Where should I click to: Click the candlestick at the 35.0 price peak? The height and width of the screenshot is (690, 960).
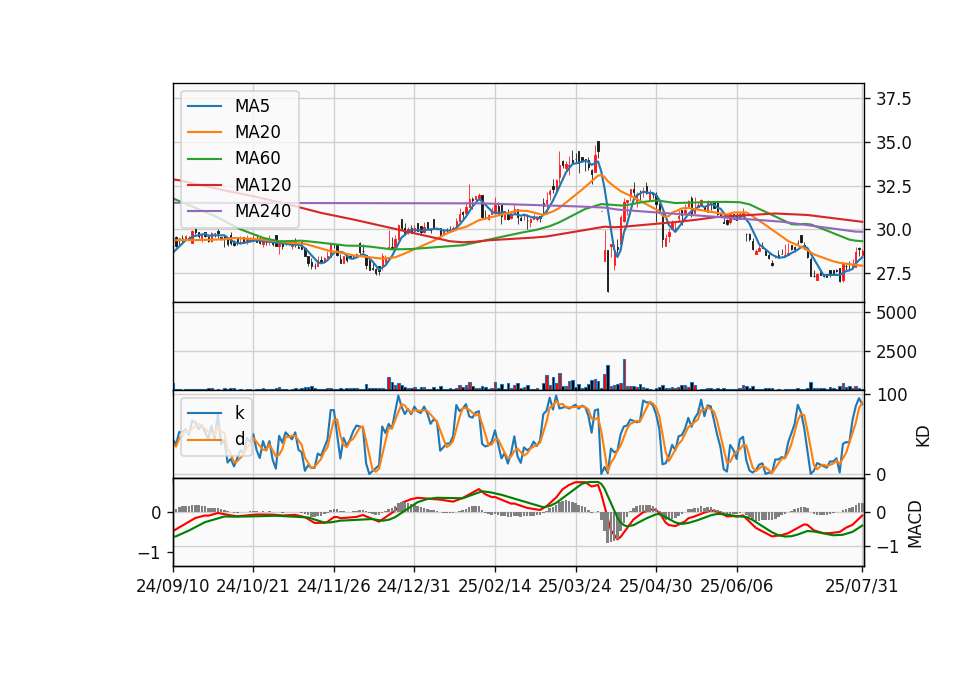click(x=598, y=148)
